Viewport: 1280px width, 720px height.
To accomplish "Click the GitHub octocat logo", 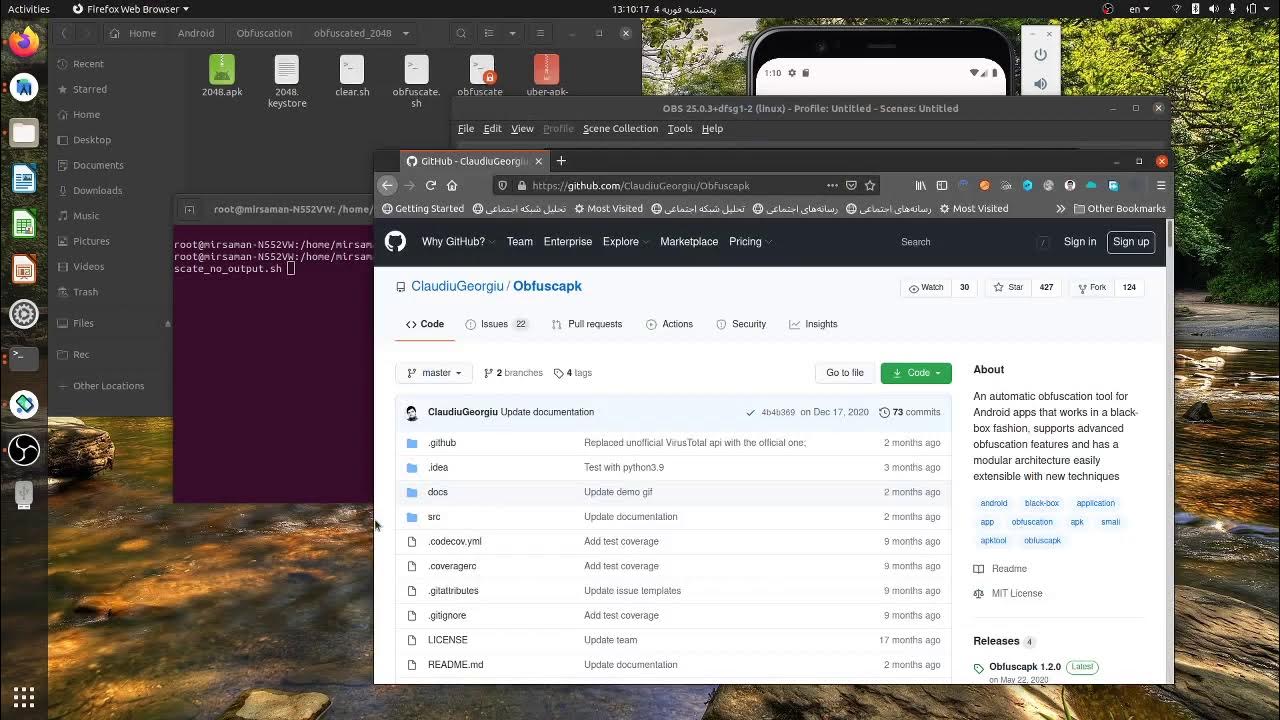I will pyautogui.click(x=395, y=241).
